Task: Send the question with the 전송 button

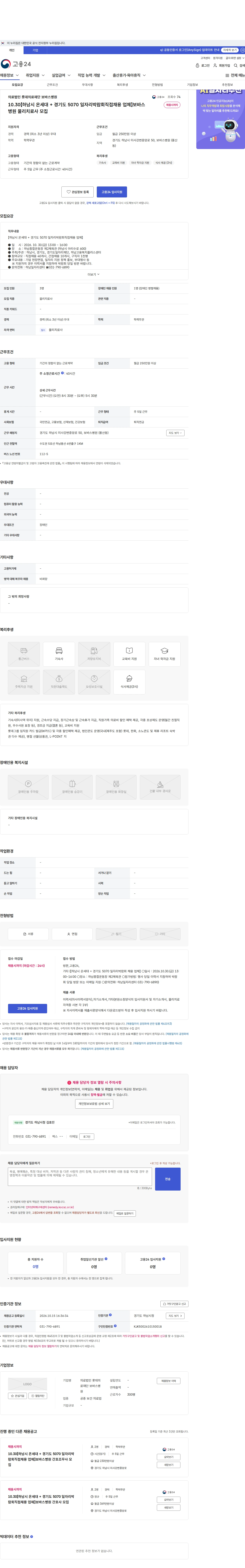Action: point(168,1179)
